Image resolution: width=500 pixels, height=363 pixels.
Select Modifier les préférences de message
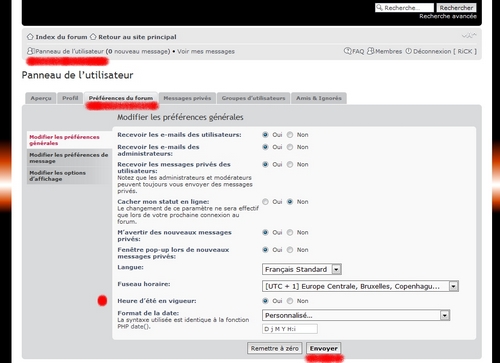click(x=69, y=158)
